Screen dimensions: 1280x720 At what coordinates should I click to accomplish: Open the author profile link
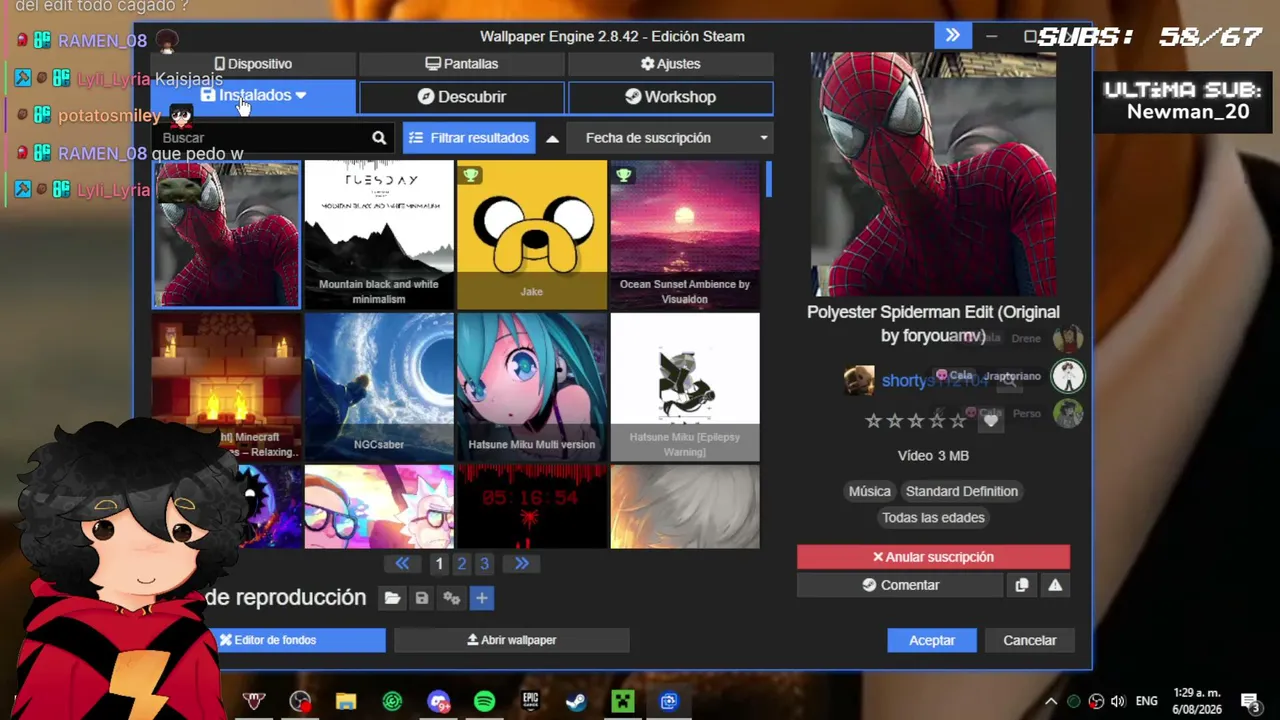tap(933, 381)
